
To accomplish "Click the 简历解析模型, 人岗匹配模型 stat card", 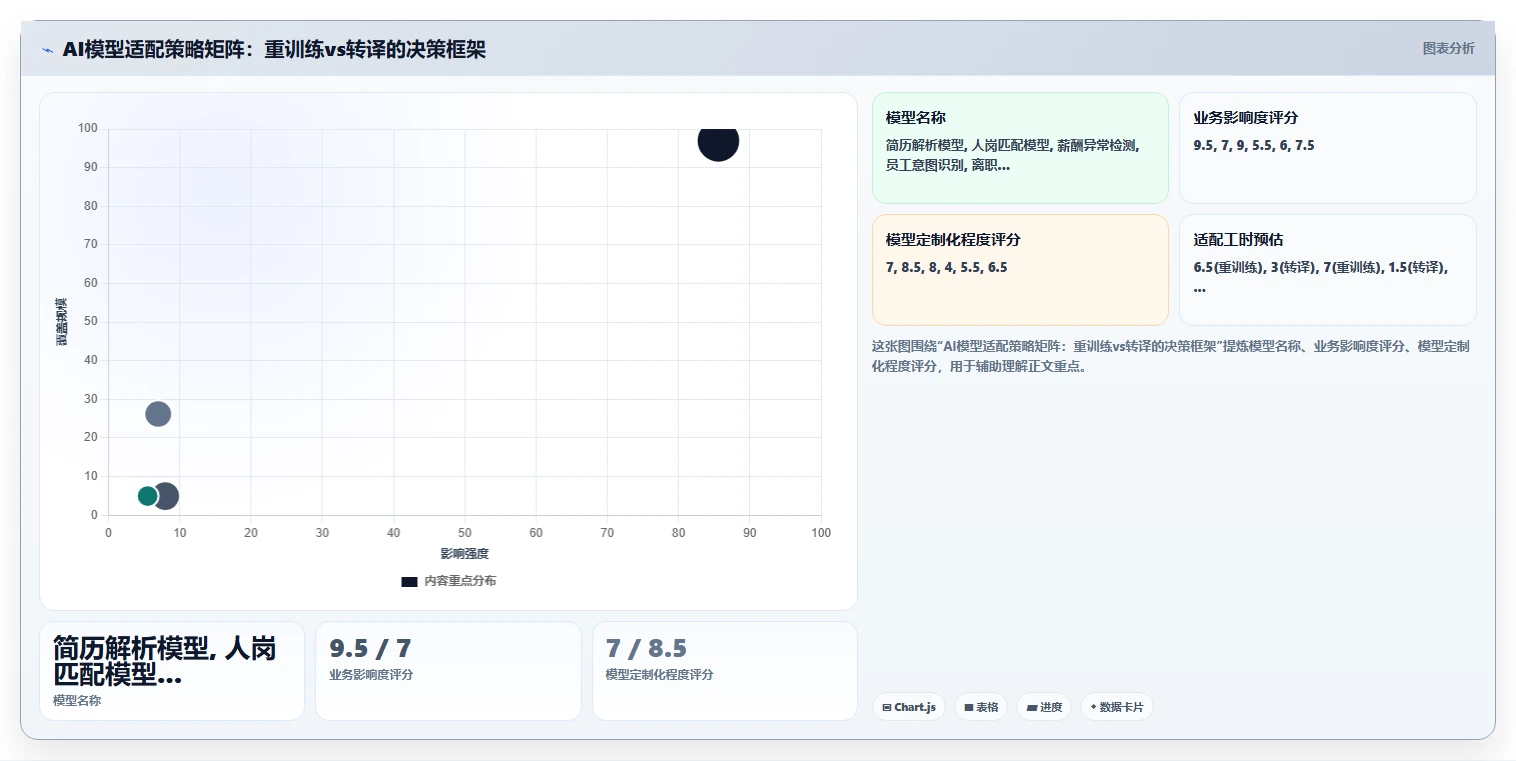I will tap(172, 671).
